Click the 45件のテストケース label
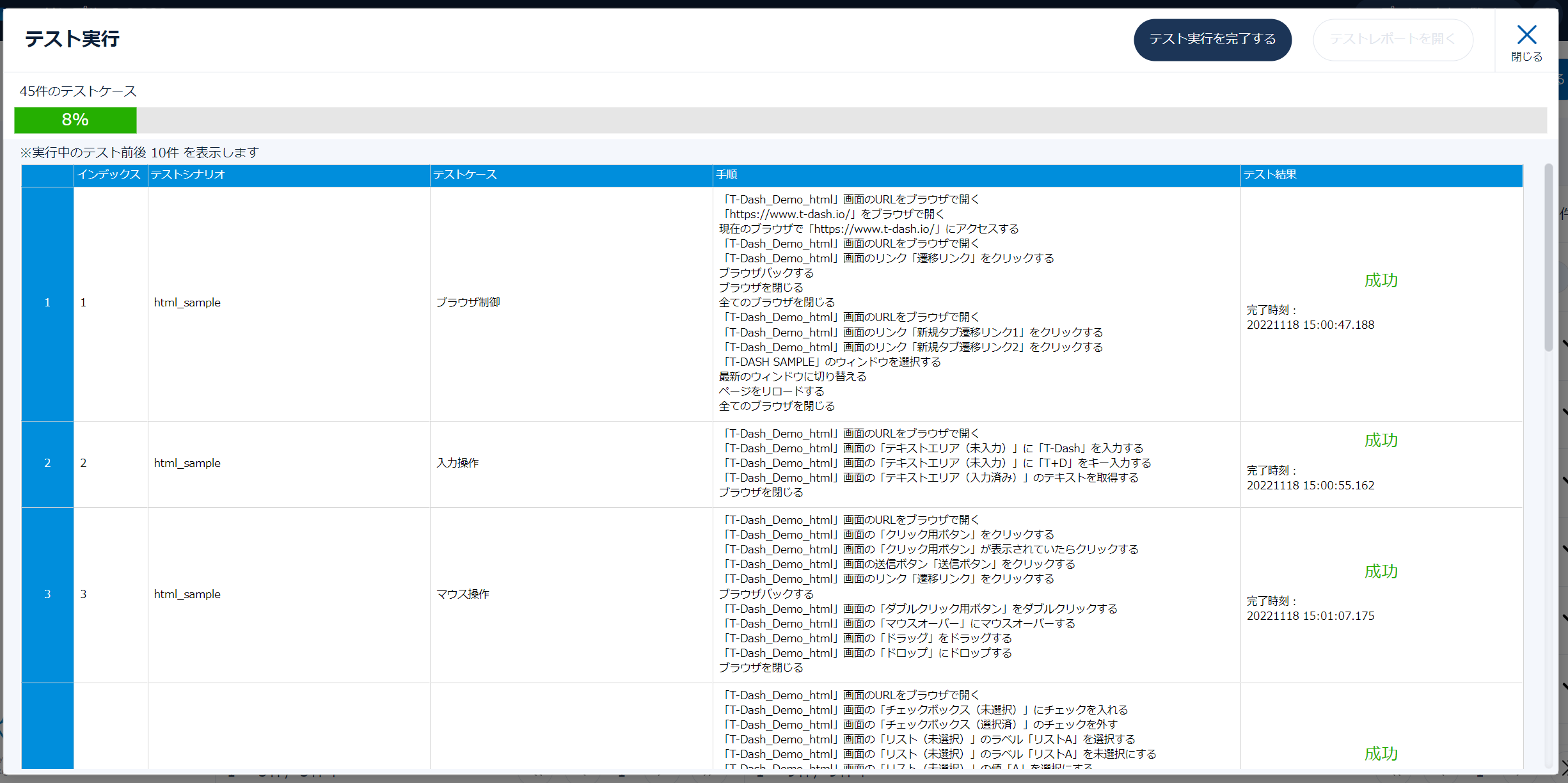This screenshot has height=783, width=1568. tap(78, 91)
